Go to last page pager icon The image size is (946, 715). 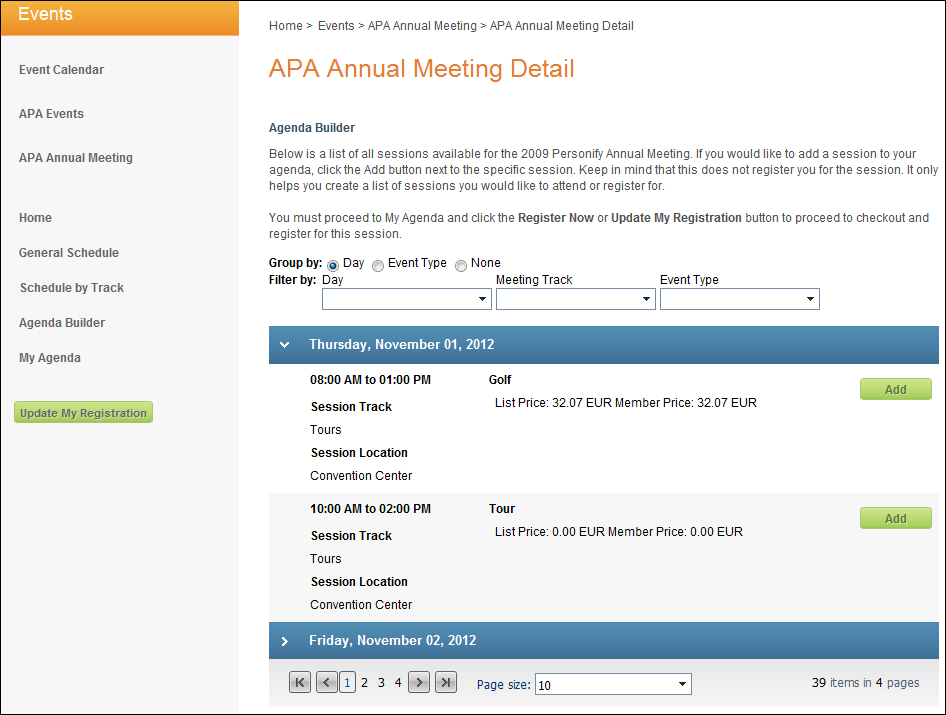pyautogui.click(x=446, y=682)
